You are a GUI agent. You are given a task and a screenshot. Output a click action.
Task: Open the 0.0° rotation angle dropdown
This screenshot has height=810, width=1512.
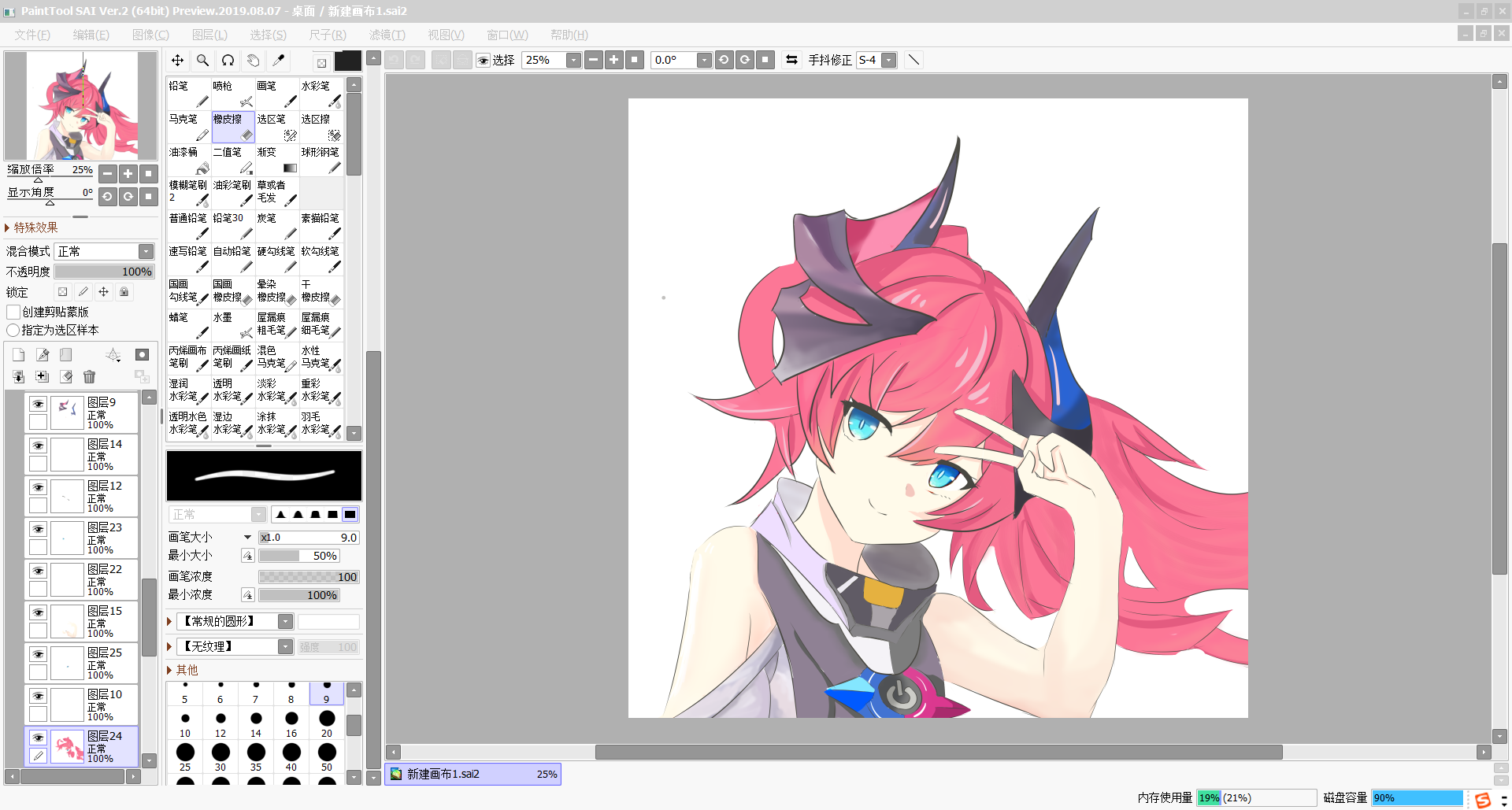(705, 60)
